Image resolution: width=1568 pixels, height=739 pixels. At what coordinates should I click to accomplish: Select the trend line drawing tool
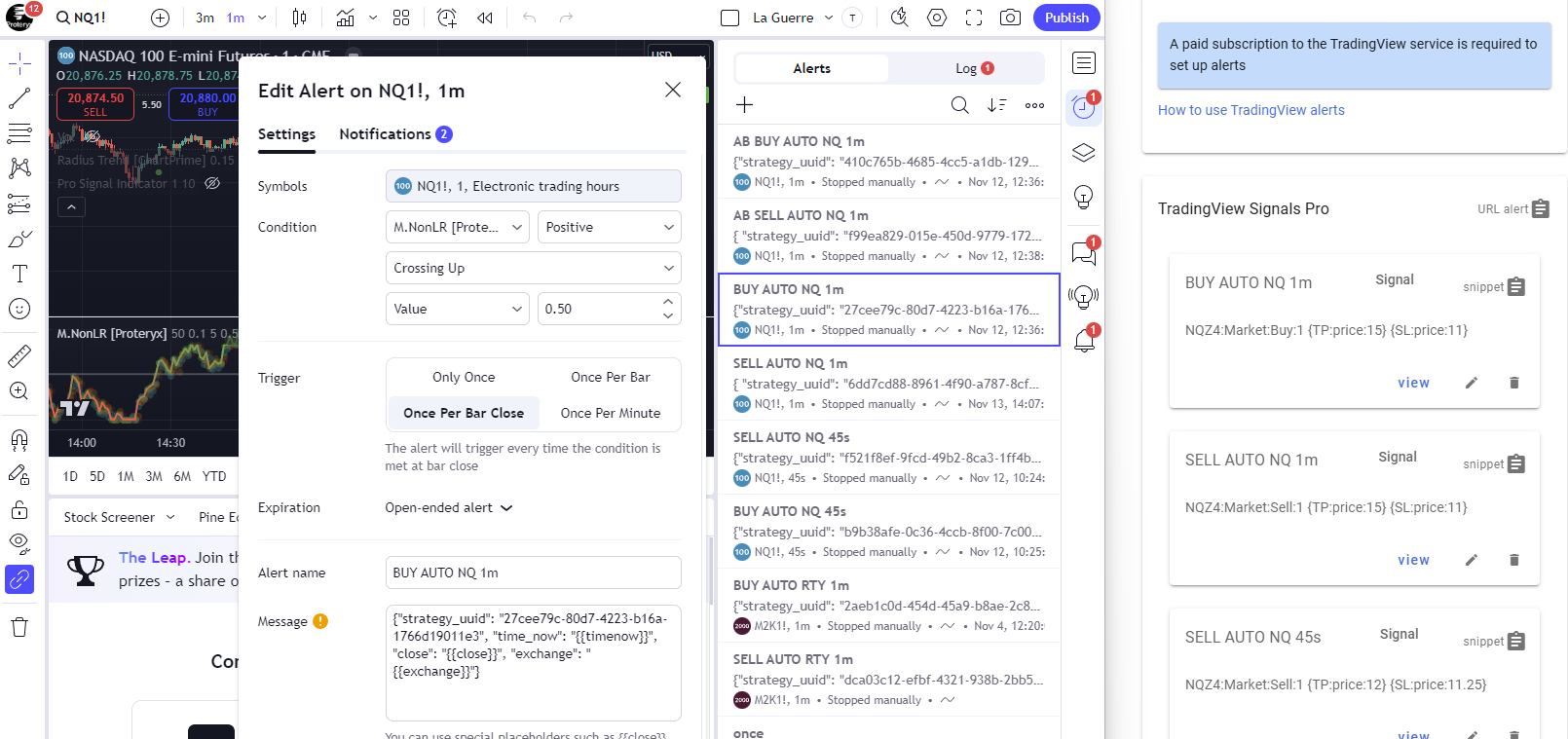pos(19,98)
